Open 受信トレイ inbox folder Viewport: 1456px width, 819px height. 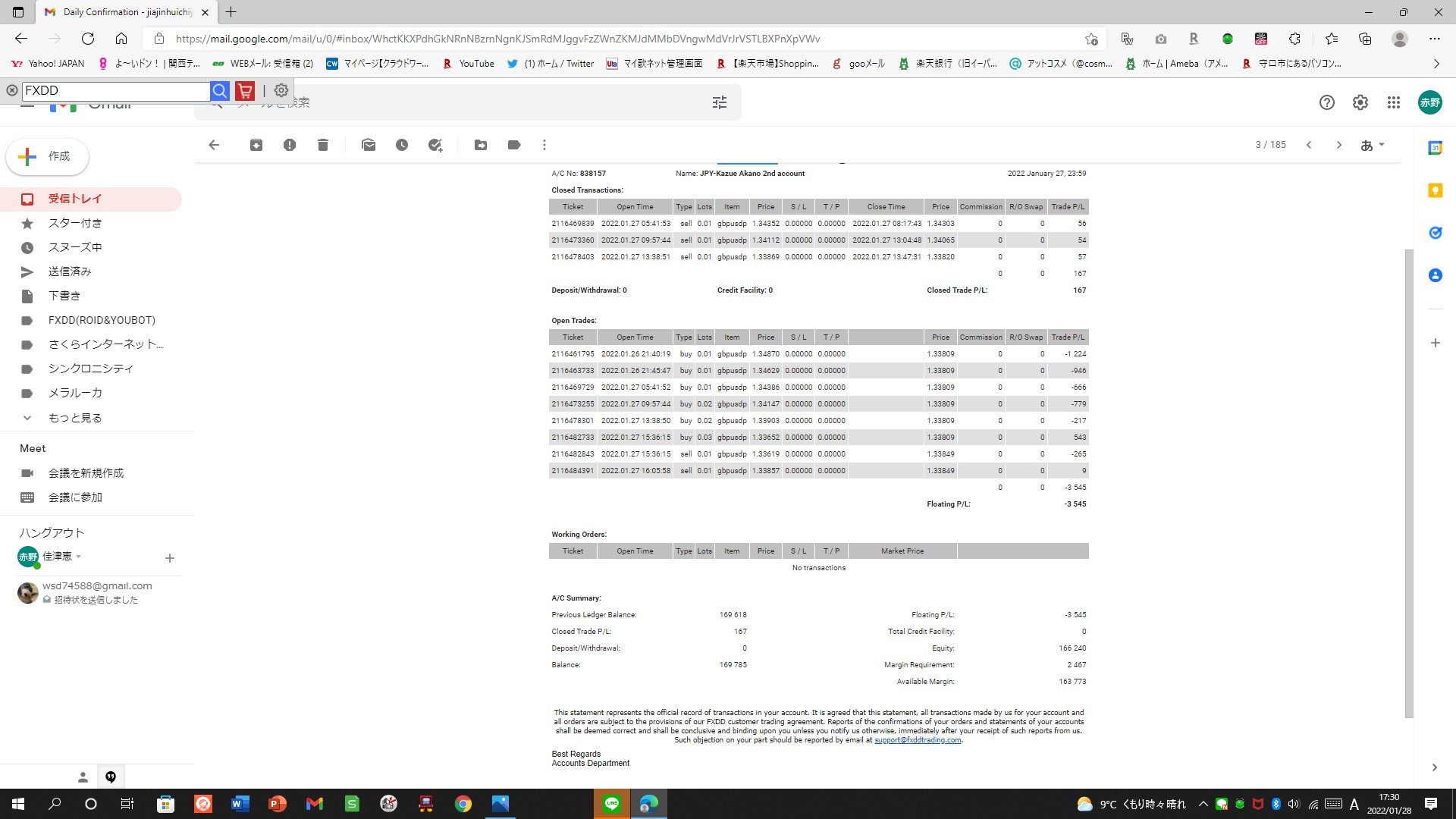(x=91, y=199)
